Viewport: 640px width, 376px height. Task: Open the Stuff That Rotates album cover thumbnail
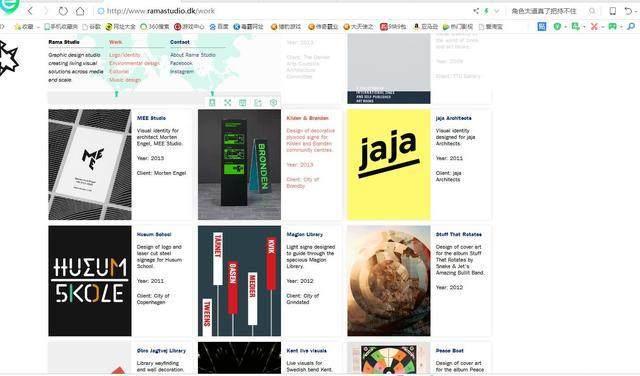[x=389, y=281]
